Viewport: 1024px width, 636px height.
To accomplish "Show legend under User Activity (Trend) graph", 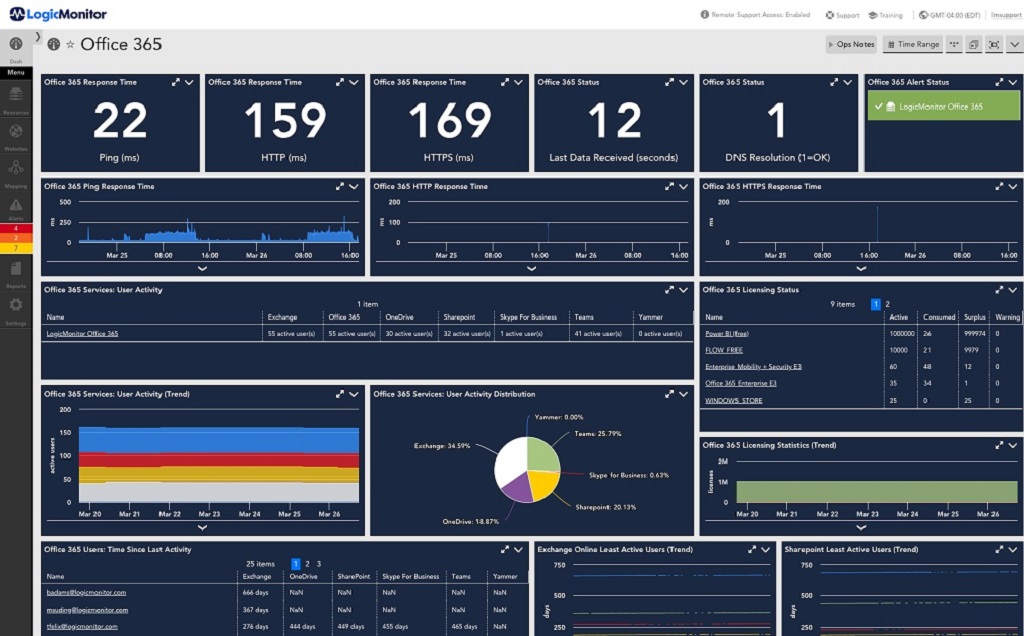I will (202, 528).
